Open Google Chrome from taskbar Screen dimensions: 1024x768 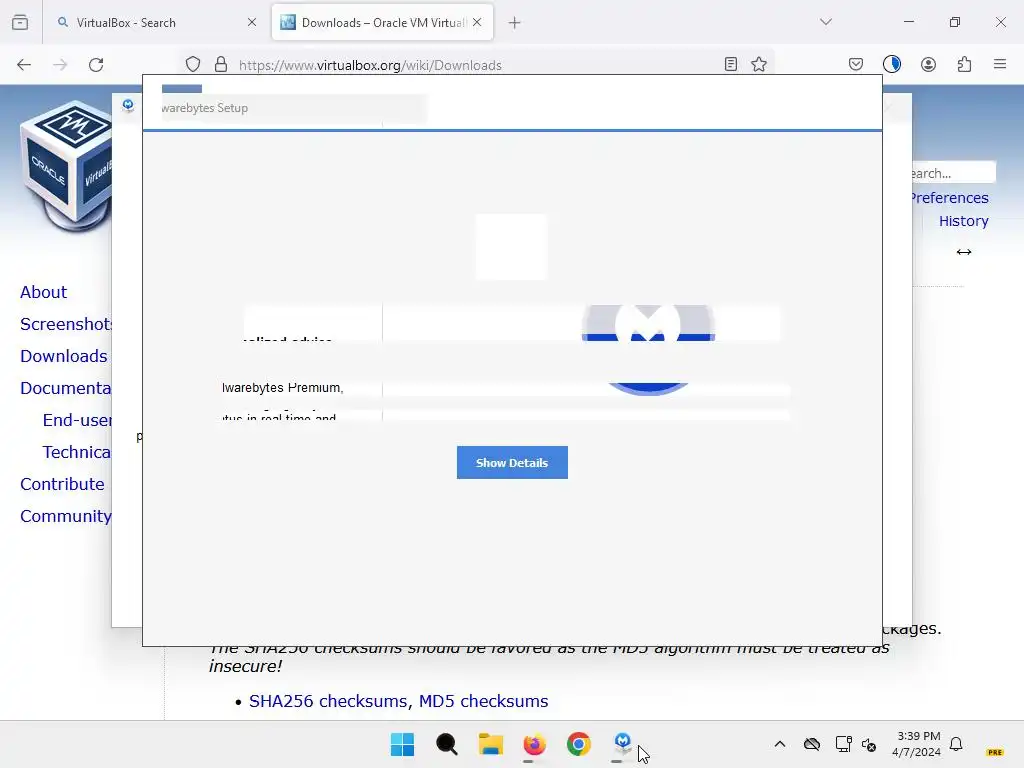point(579,744)
